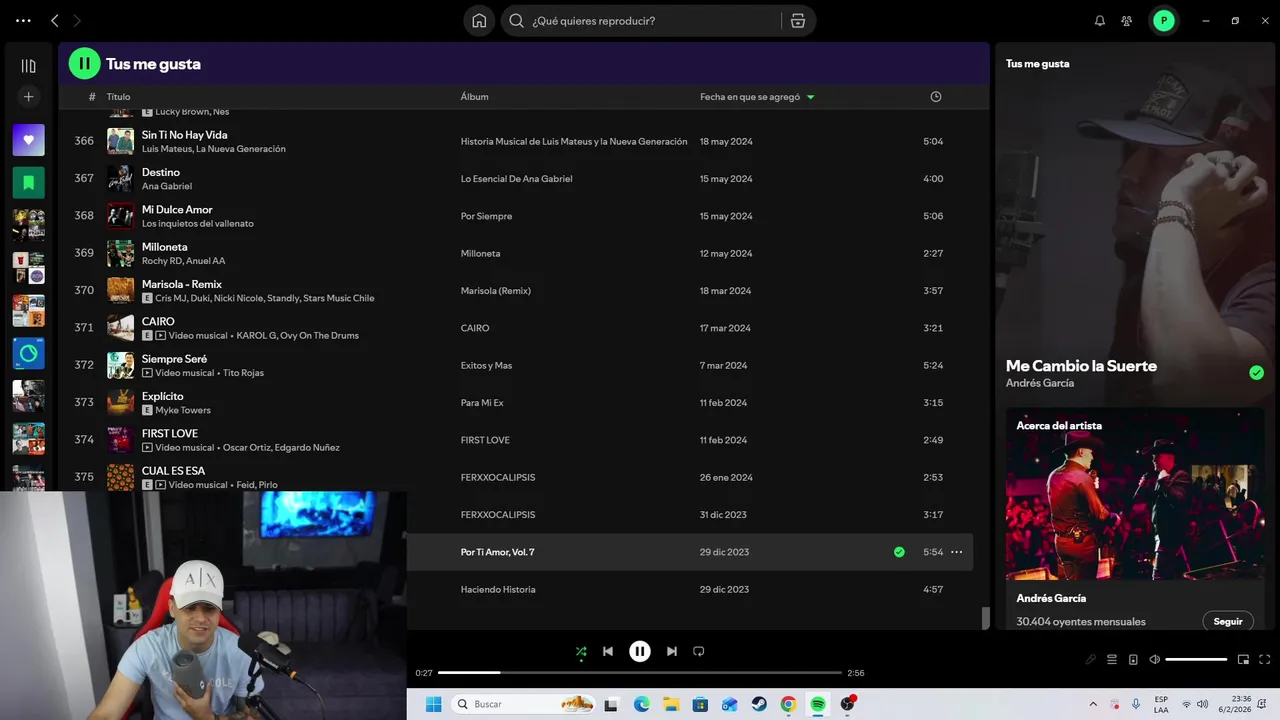
Task: Open album Haciendo Historia
Action: [498, 590]
